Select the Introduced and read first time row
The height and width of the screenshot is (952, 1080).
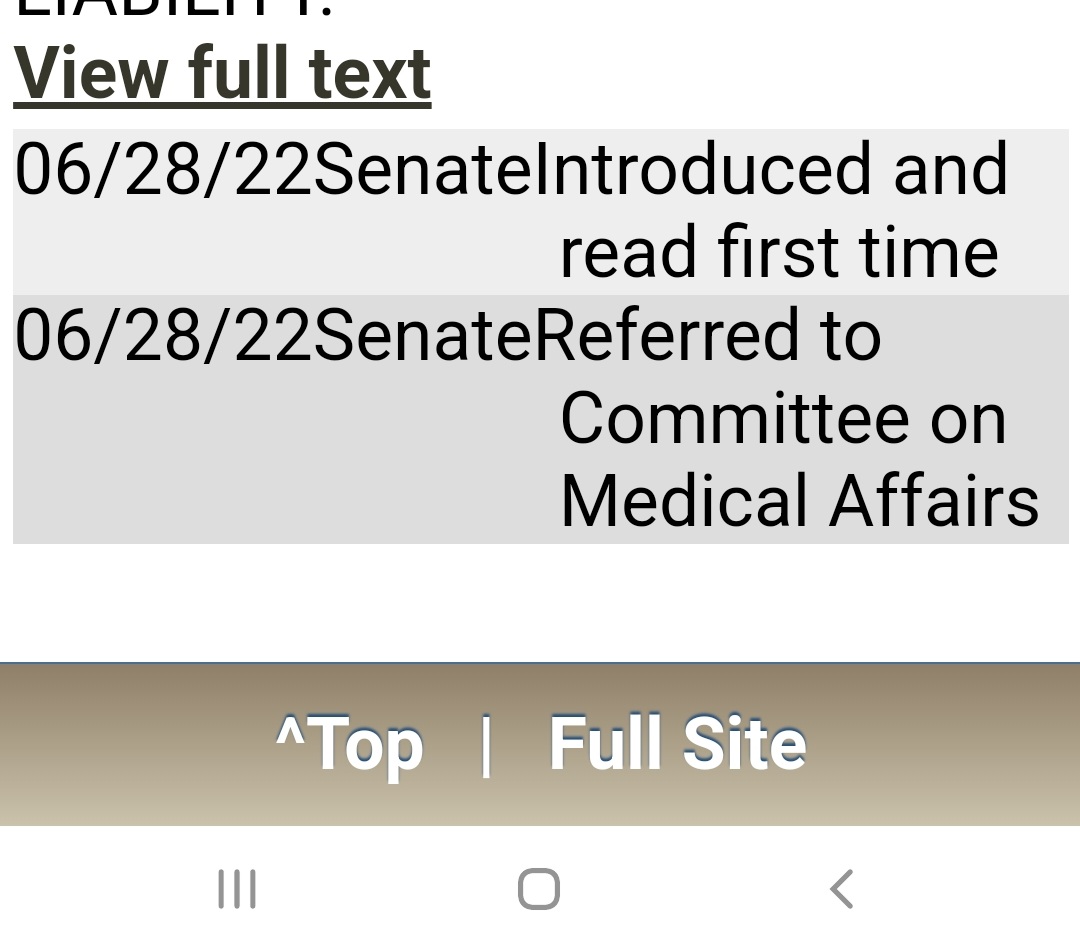click(x=541, y=211)
